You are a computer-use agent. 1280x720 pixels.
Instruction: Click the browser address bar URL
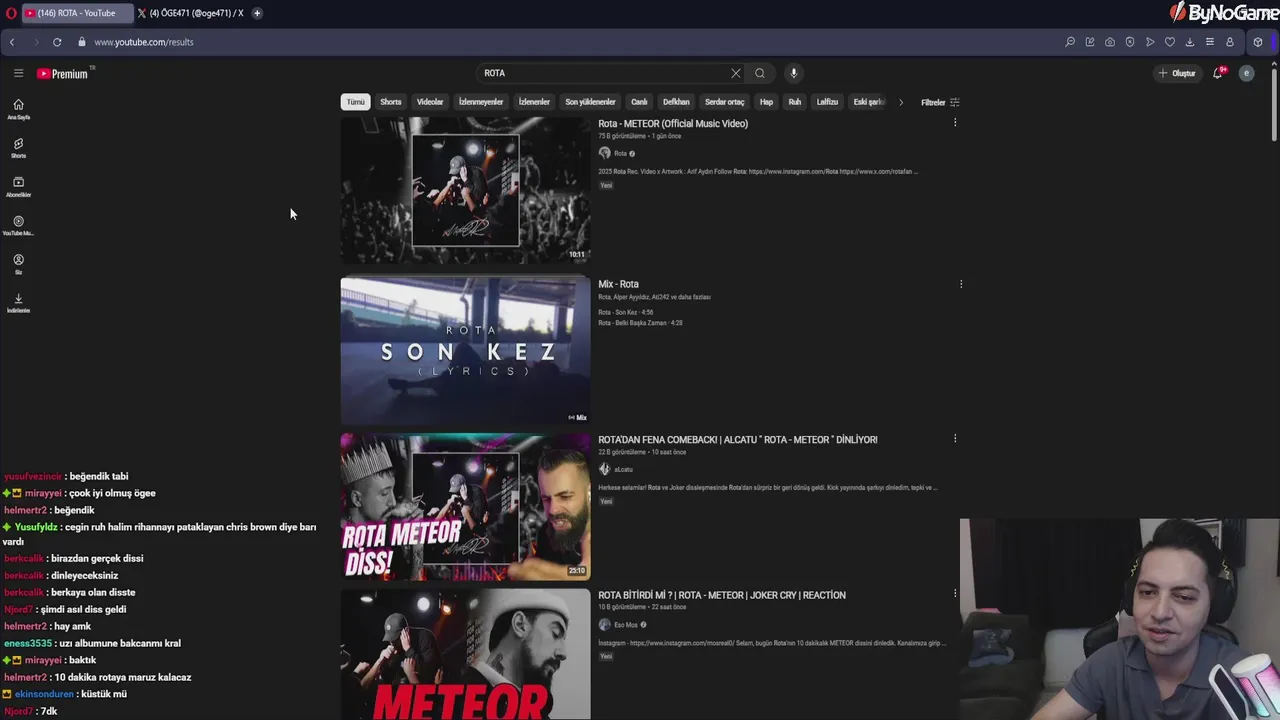[144, 42]
